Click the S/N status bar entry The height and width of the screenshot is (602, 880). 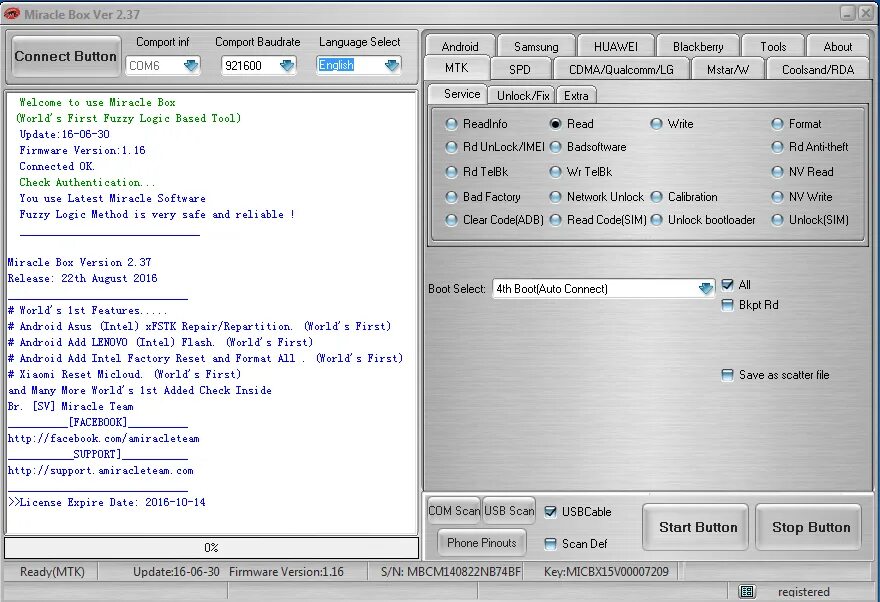tap(451, 572)
